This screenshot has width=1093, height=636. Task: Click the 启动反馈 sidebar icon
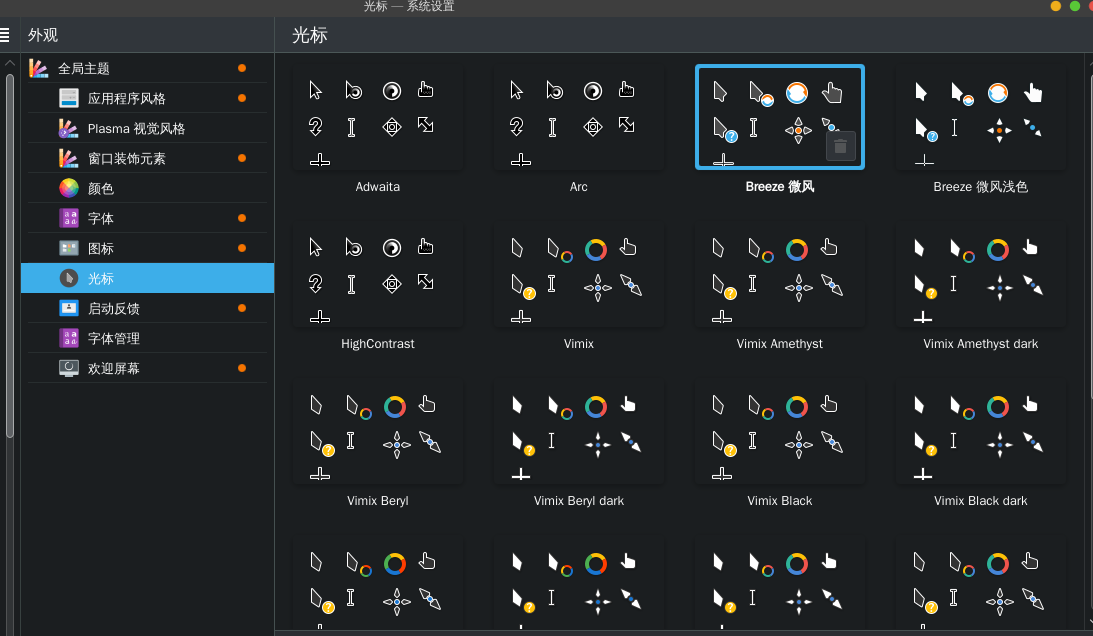click(x=68, y=308)
